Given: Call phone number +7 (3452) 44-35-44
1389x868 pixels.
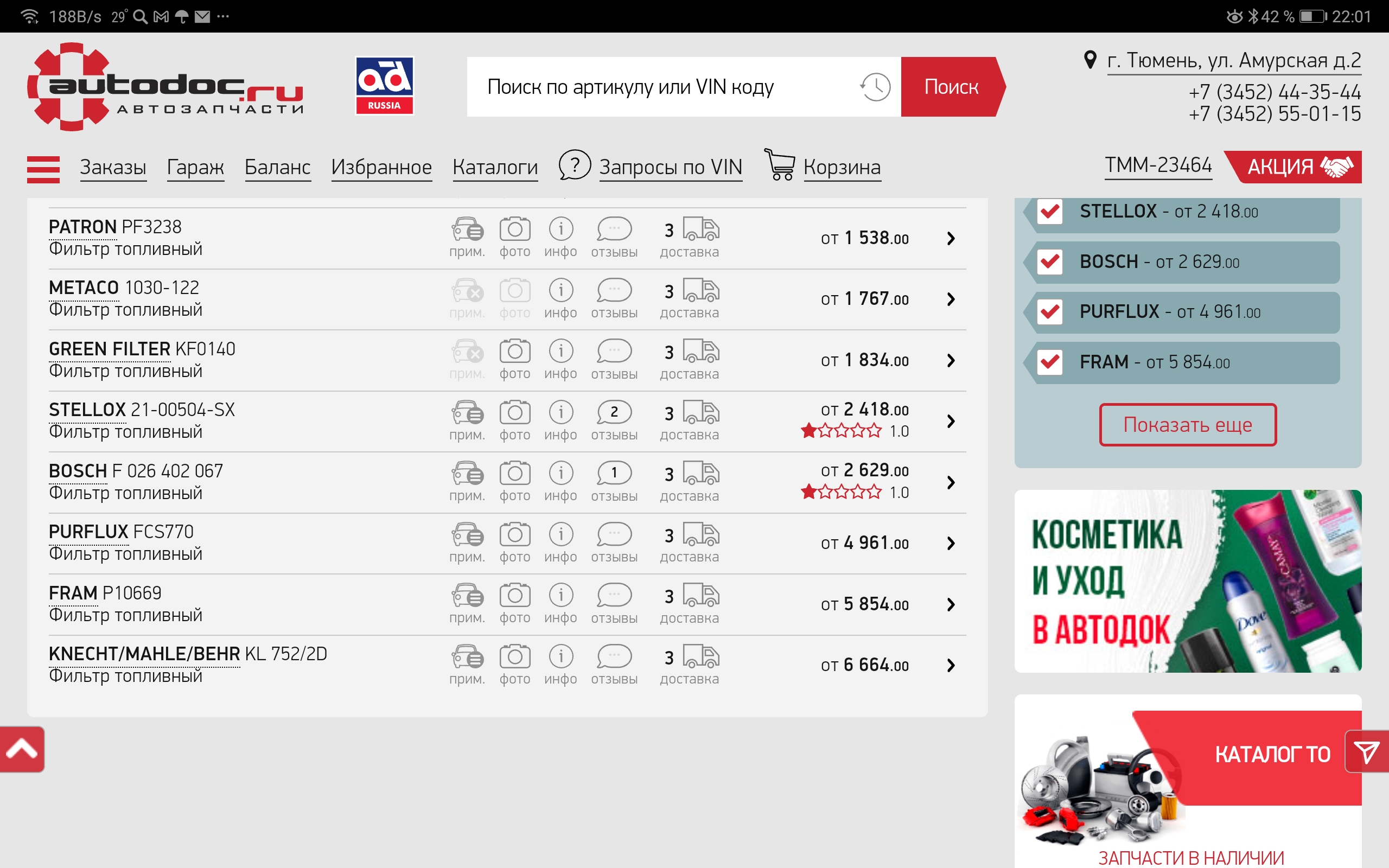Looking at the screenshot, I should [x=1274, y=92].
